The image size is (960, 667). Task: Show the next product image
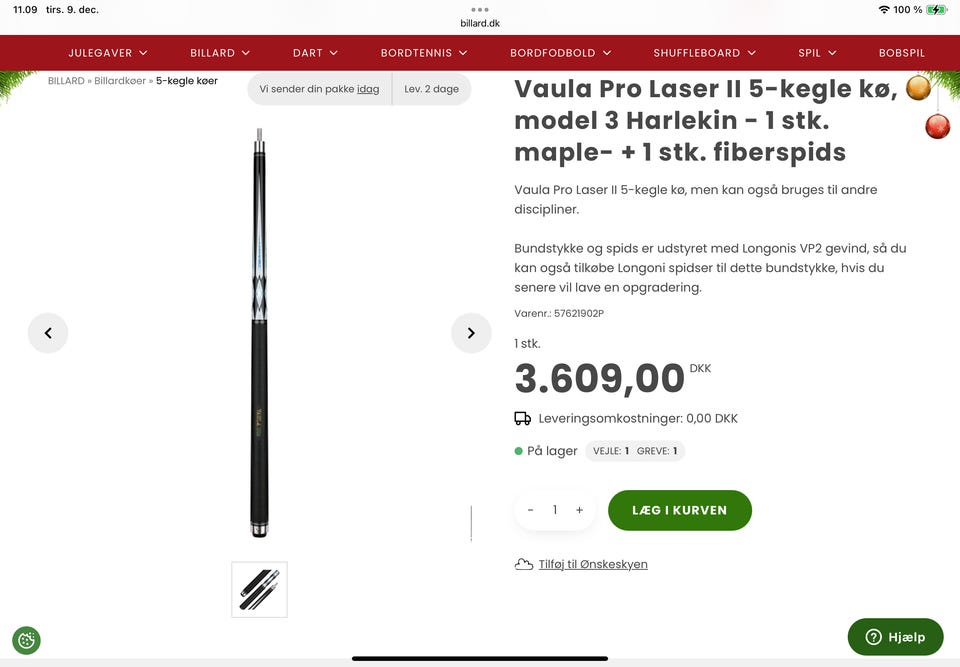tap(471, 333)
